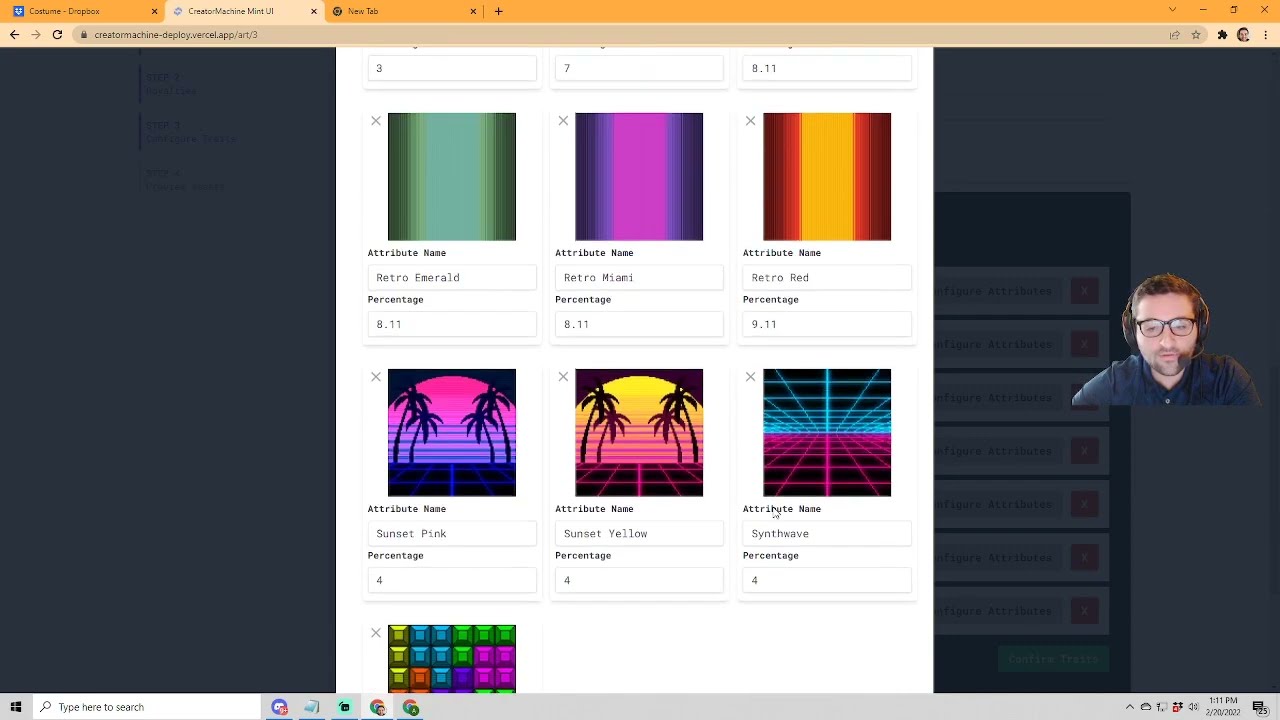Close the CreatorMachine Mint UI tab

[314, 11]
